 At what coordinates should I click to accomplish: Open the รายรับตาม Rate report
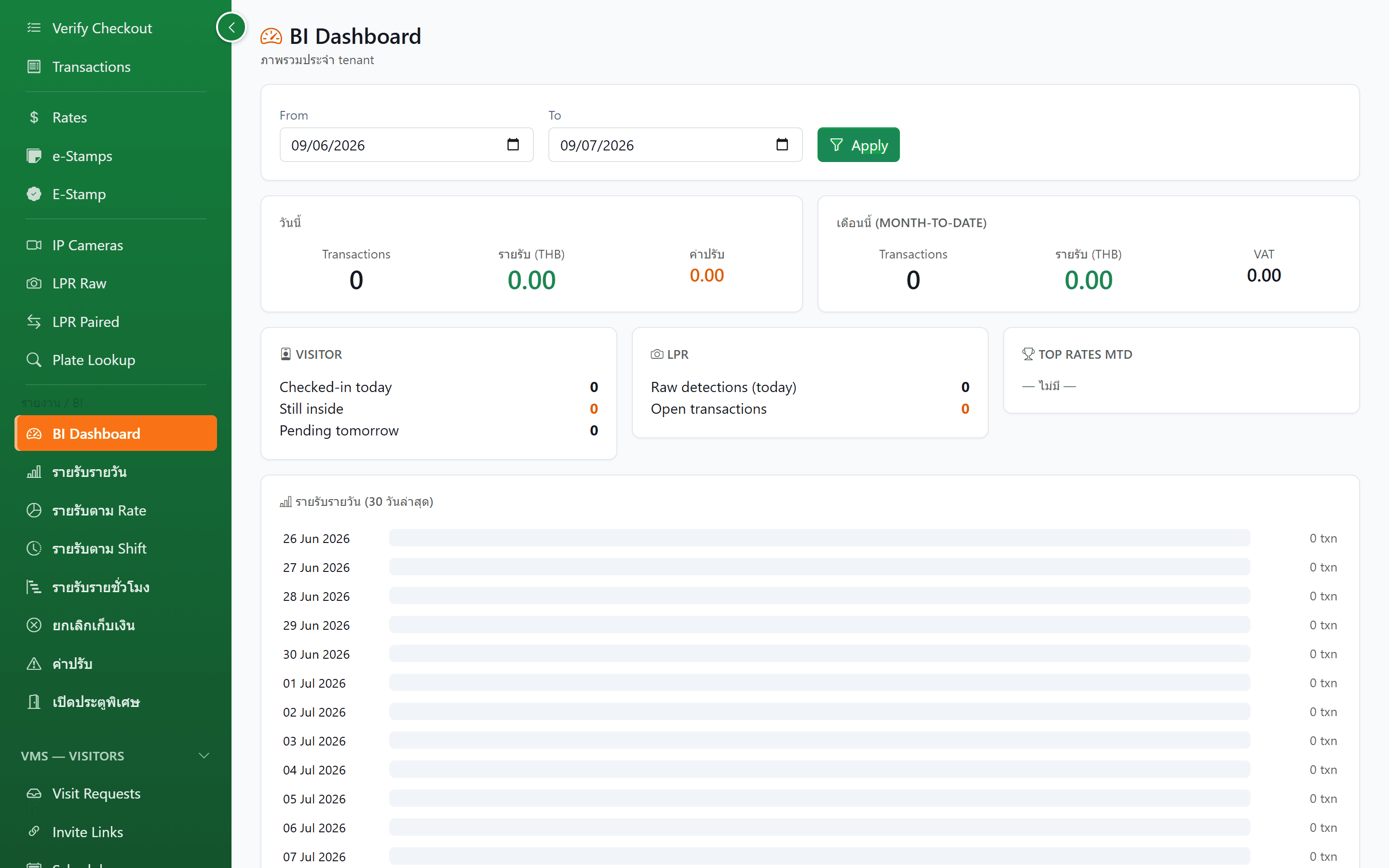point(116,510)
